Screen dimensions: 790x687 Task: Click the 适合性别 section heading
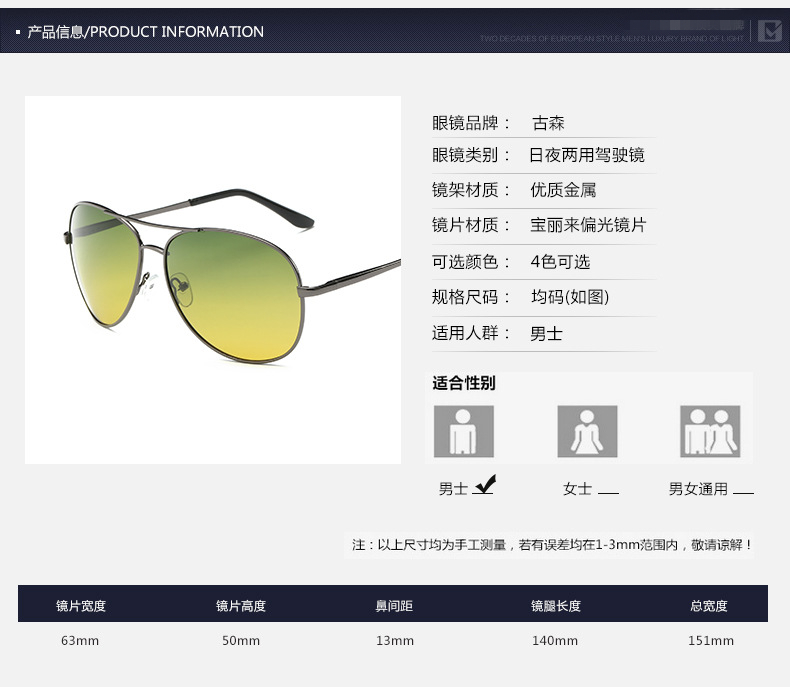464,383
